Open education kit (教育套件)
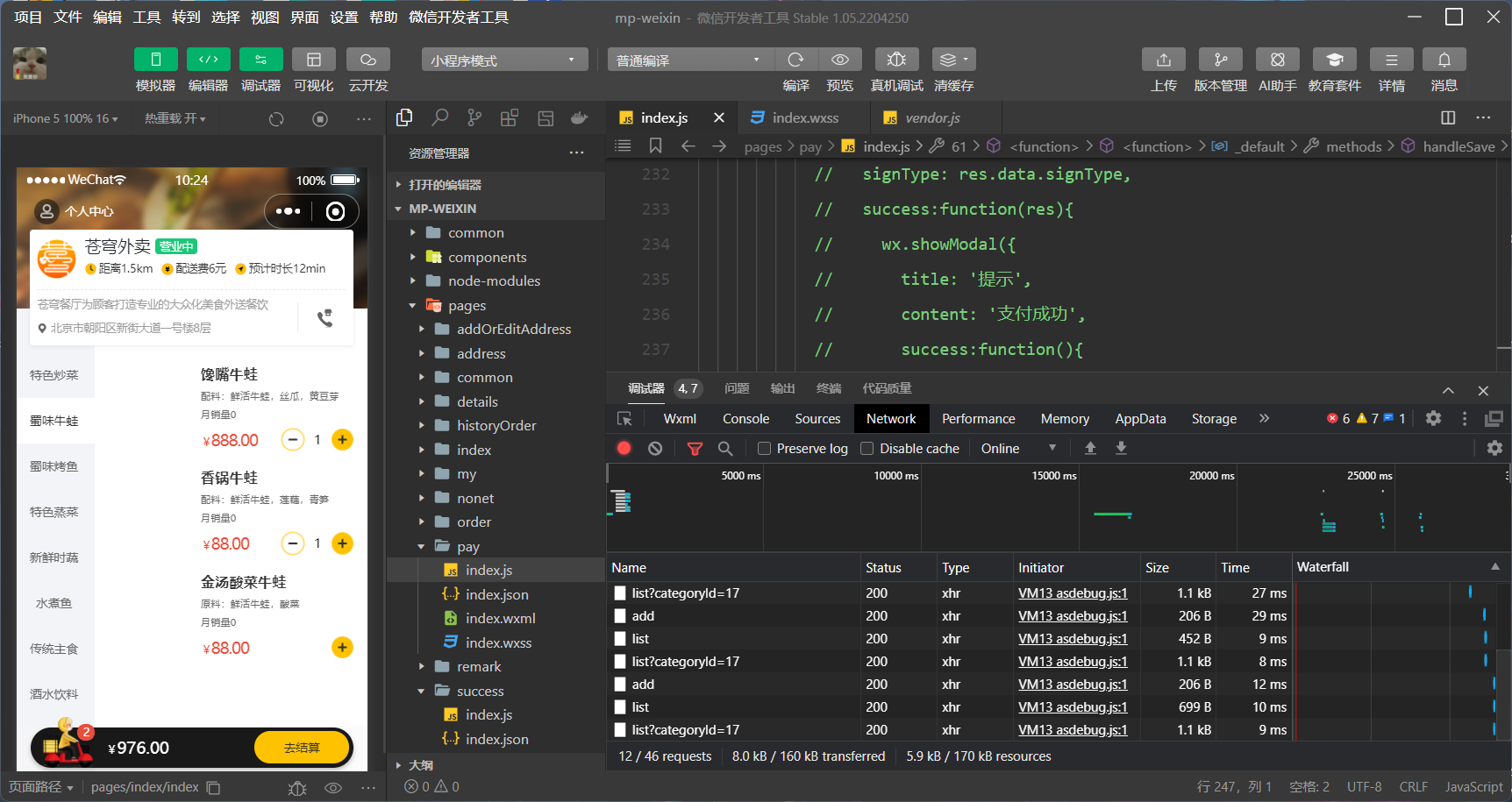 point(1335,60)
